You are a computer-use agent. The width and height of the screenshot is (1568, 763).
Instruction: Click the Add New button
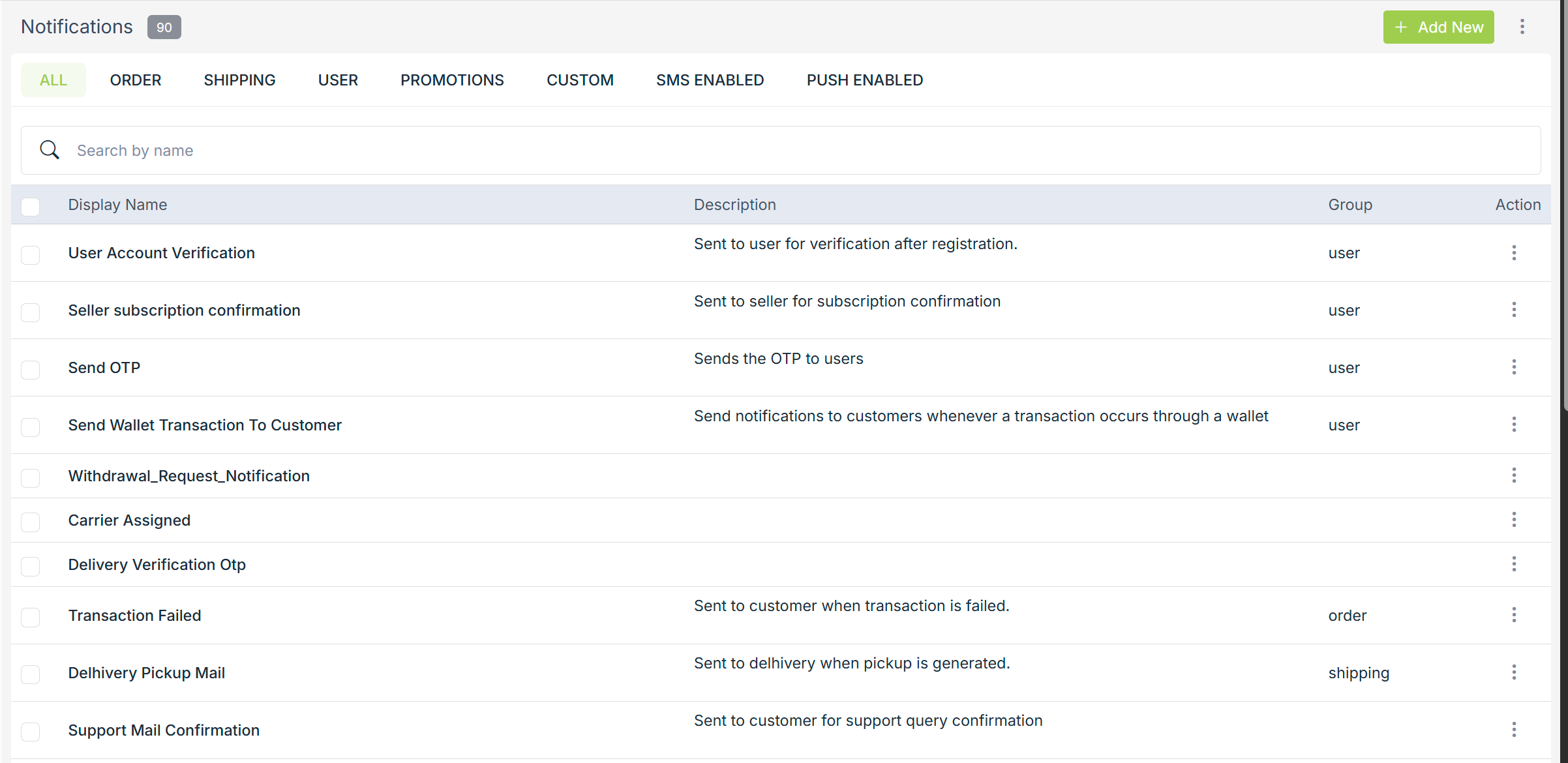[x=1438, y=27]
